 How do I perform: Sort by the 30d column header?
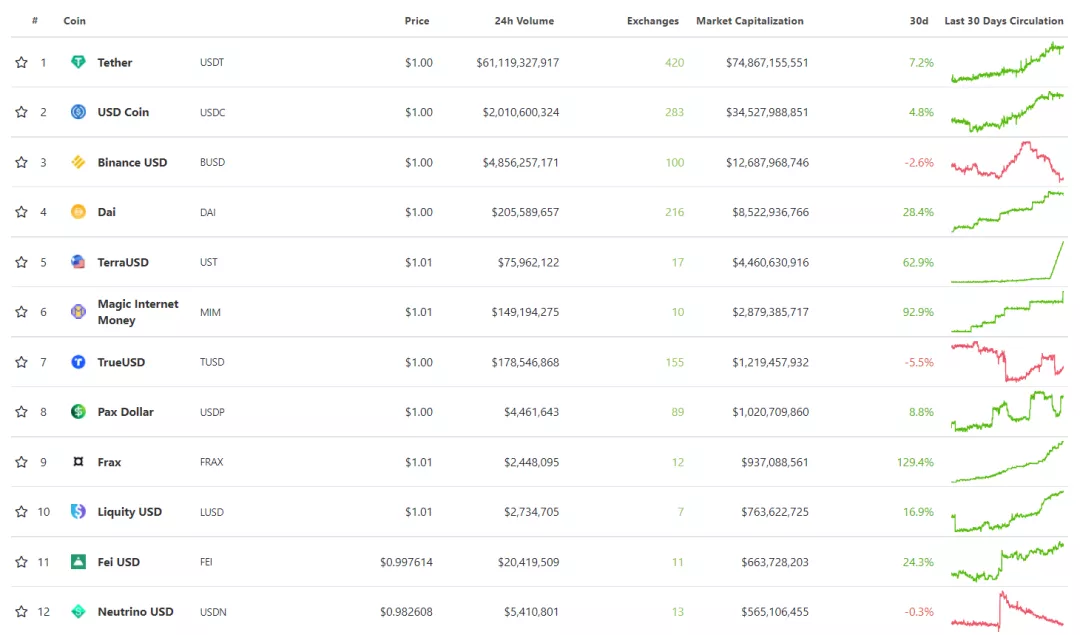pos(919,21)
